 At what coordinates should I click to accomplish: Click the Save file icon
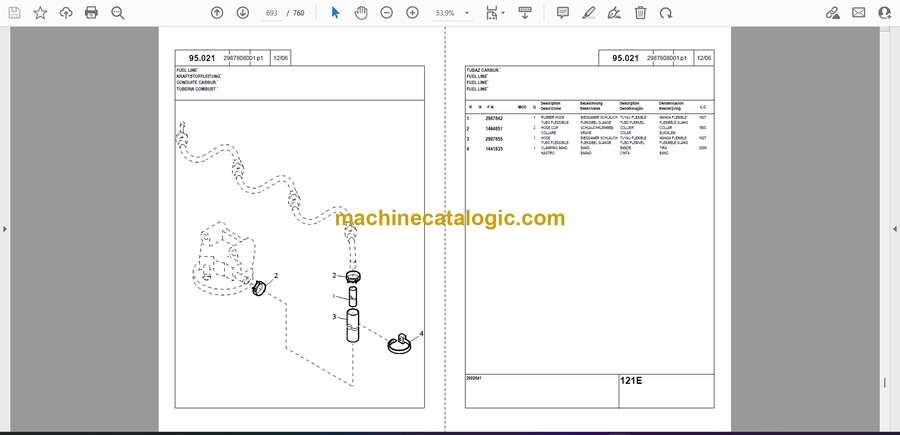pyautogui.click(x=14, y=13)
